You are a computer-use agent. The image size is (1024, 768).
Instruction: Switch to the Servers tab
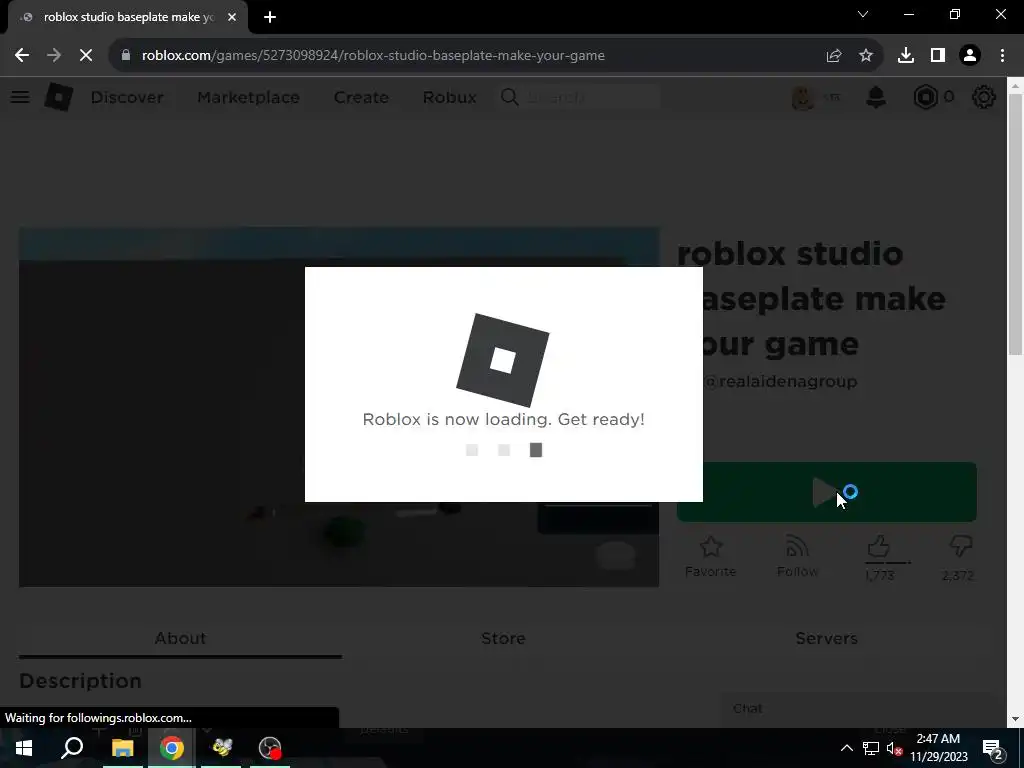[826, 638]
